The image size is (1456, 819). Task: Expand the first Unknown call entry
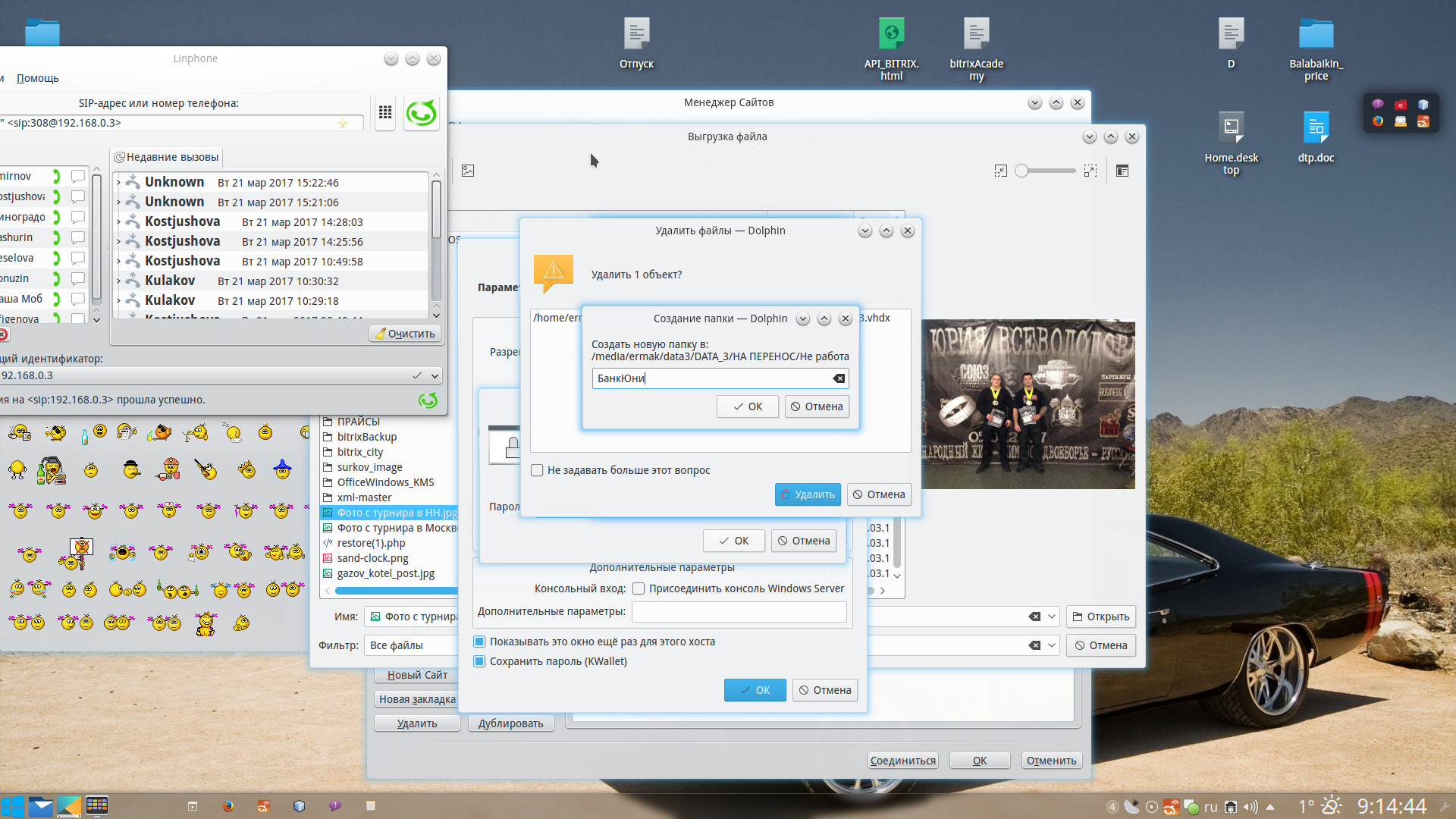pyautogui.click(x=118, y=183)
